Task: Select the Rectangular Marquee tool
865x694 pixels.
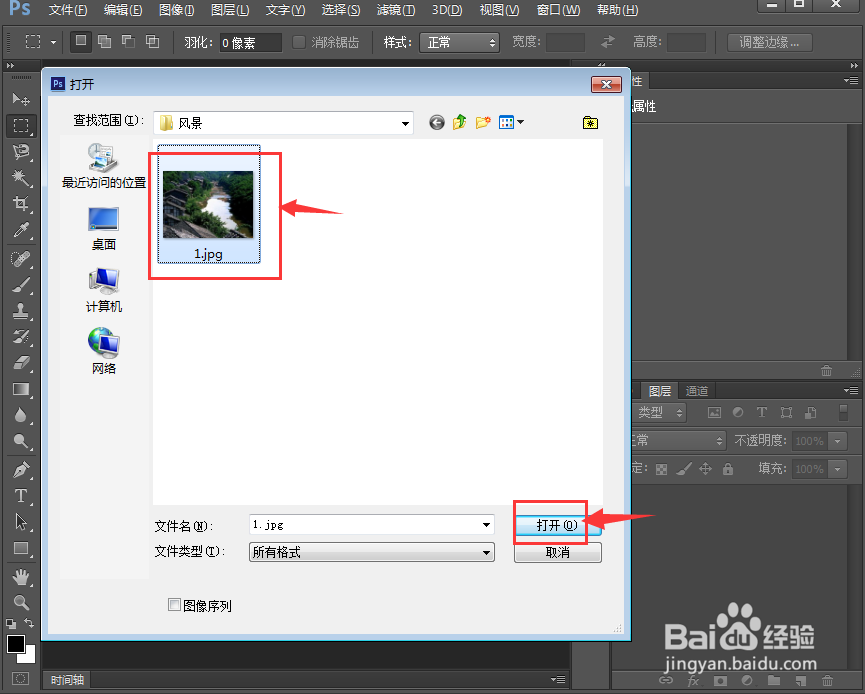Action: 21,125
